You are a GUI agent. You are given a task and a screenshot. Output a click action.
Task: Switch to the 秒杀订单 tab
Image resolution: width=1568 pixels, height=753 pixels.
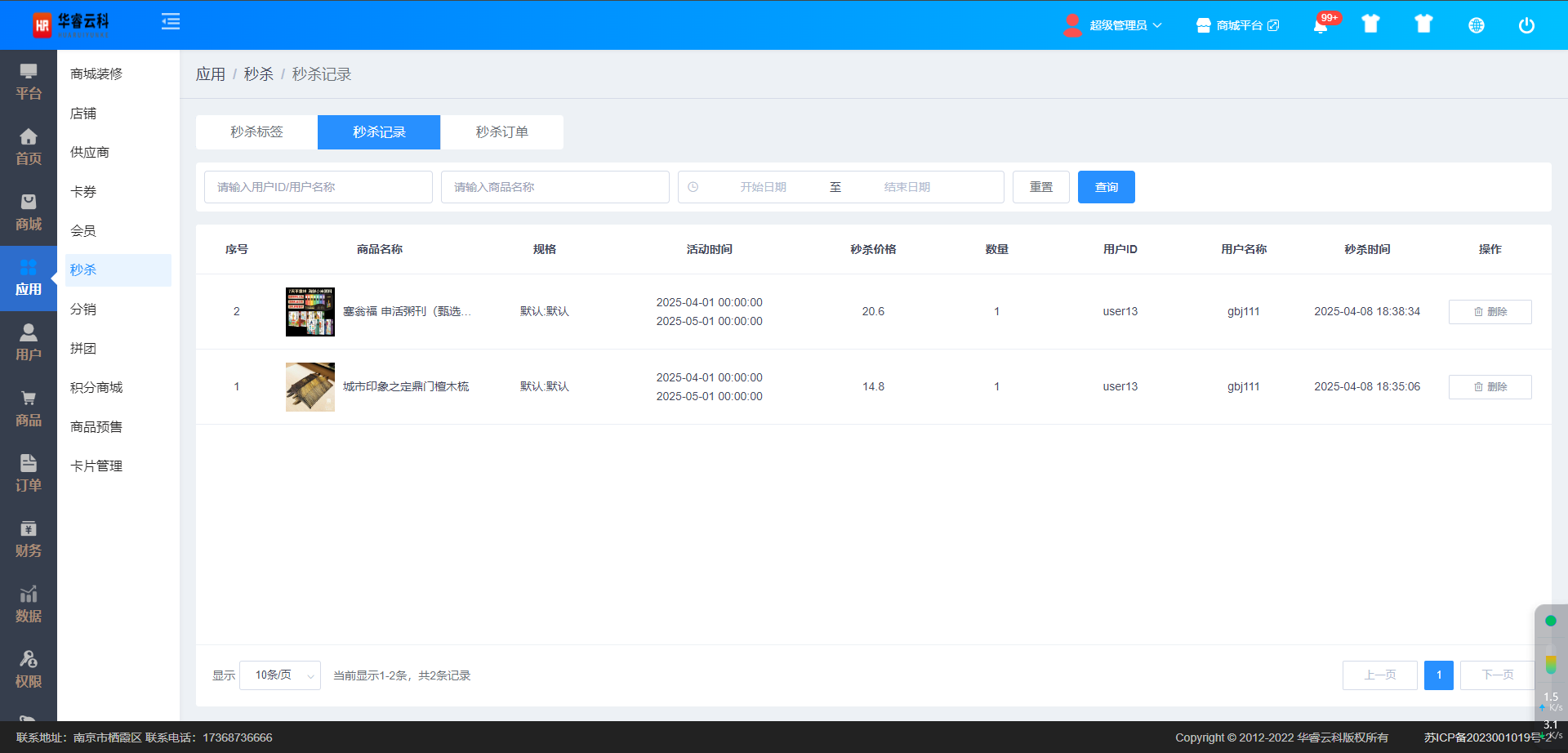click(501, 132)
